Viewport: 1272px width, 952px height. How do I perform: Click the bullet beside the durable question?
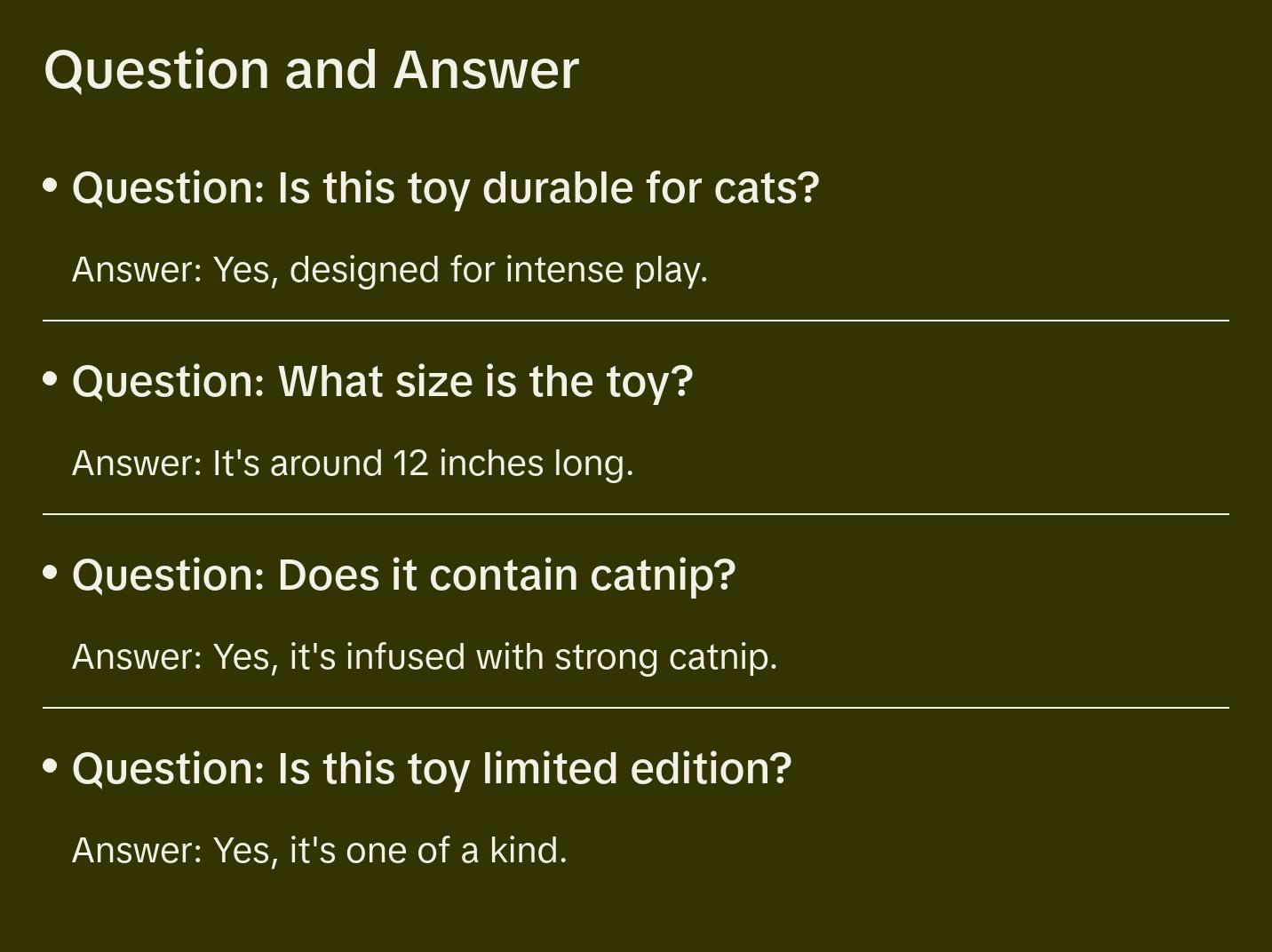click(51, 186)
